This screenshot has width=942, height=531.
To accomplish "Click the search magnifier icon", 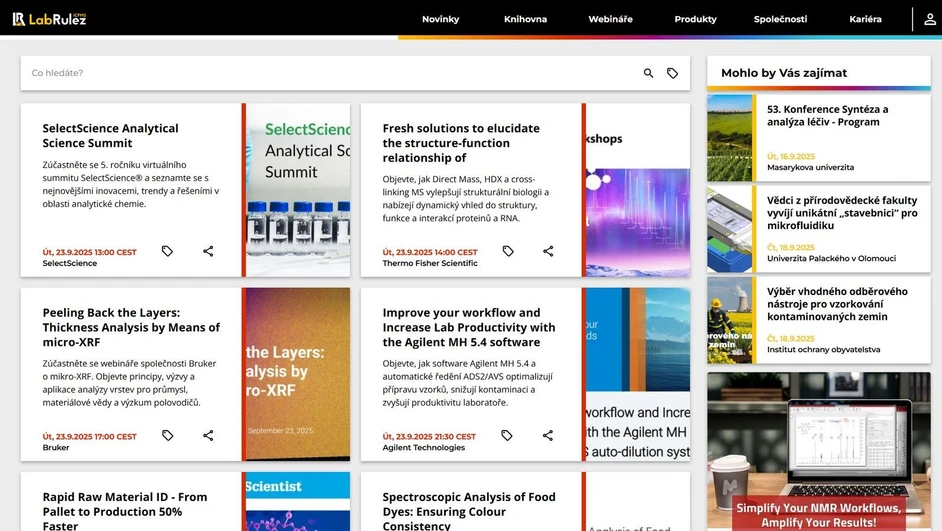I will point(648,73).
